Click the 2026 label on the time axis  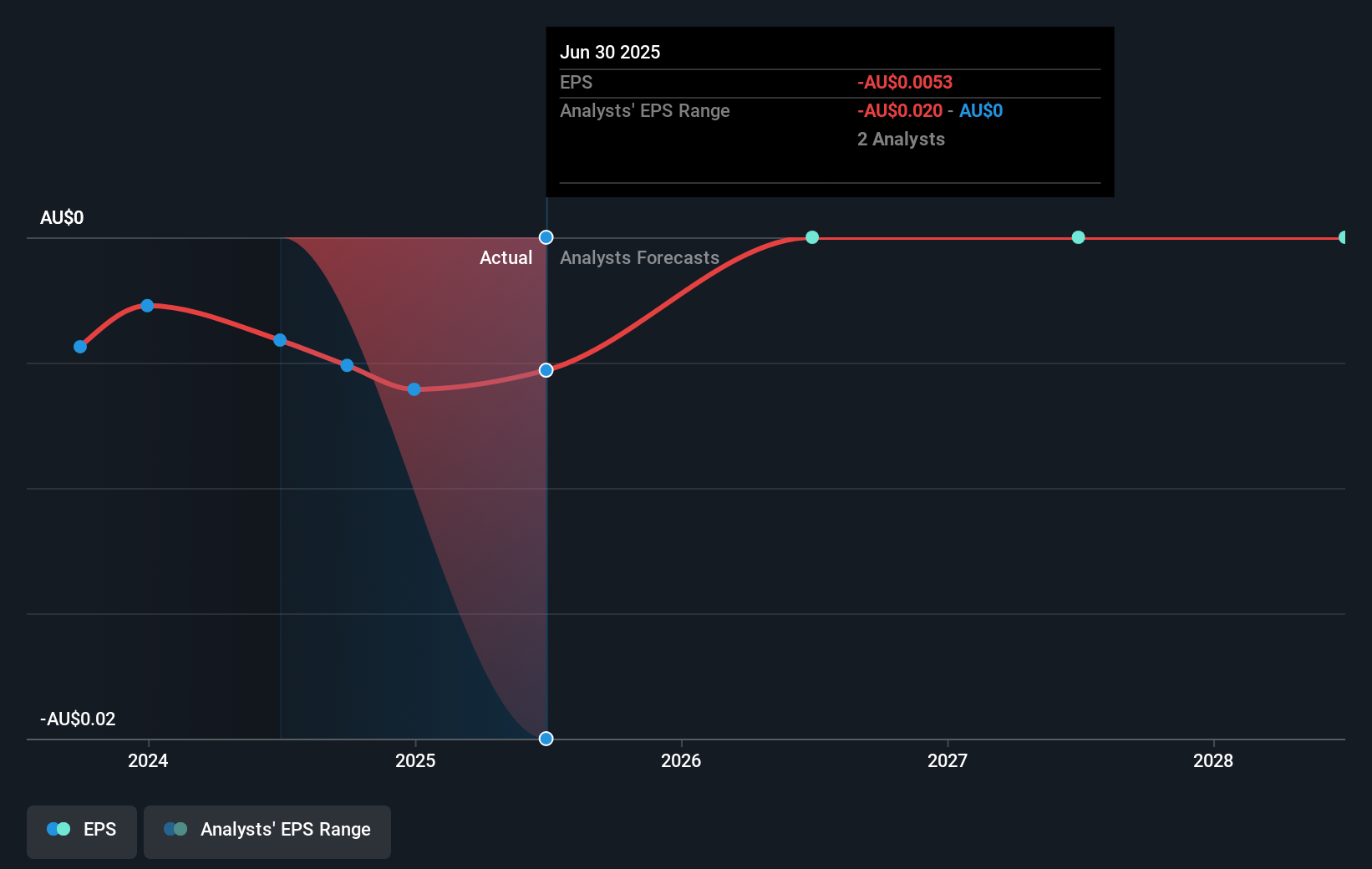coord(682,761)
